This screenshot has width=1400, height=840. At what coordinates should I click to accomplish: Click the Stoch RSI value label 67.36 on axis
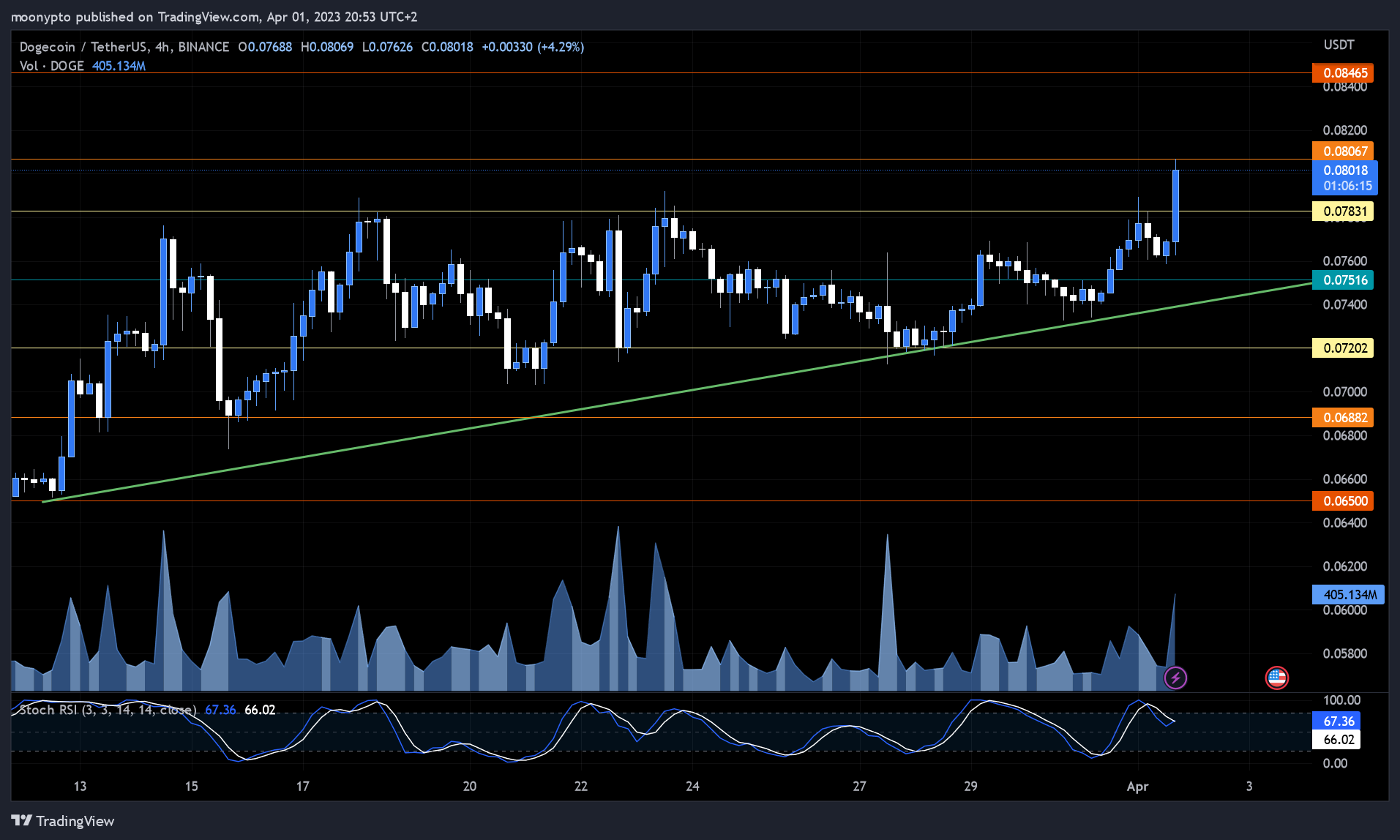tap(1336, 721)
